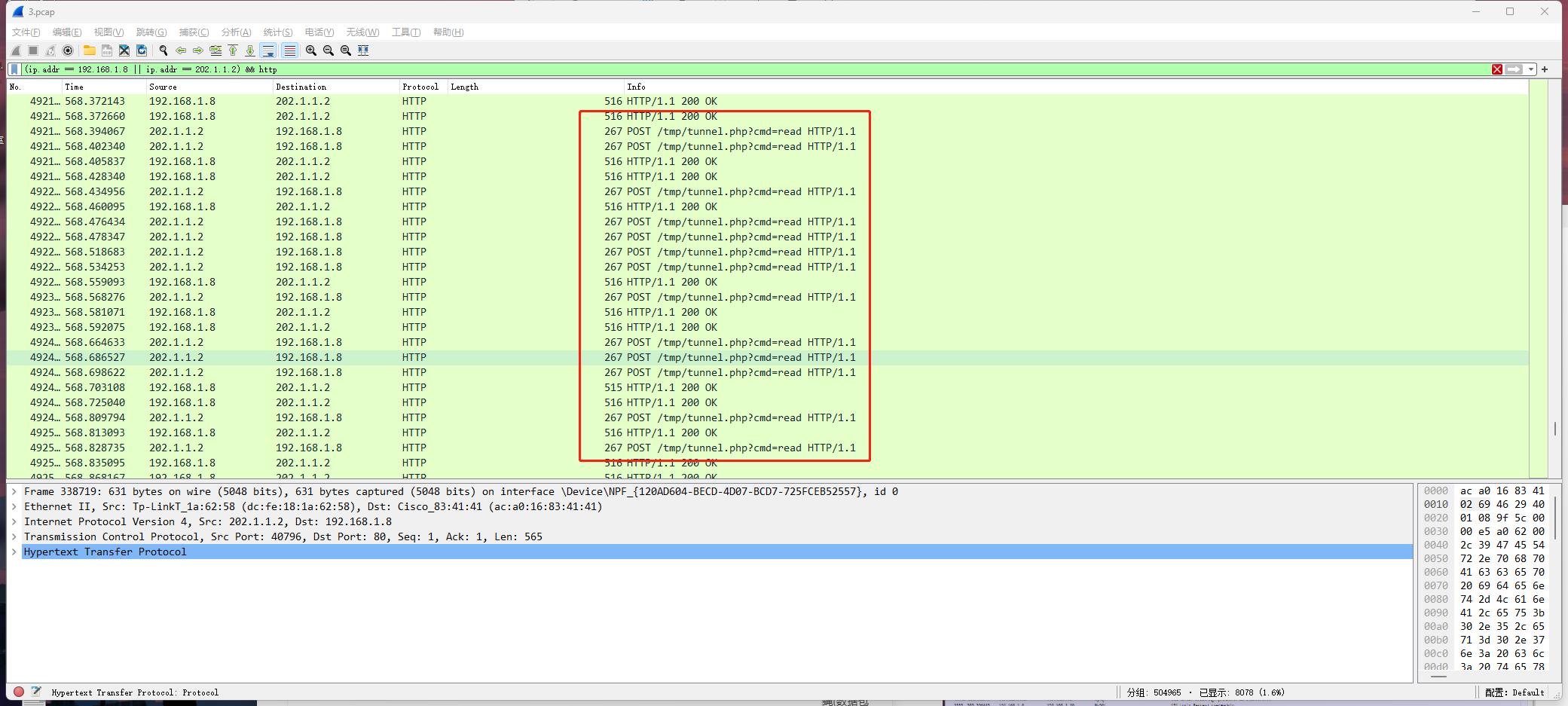
Task: Expand Transmission Control Protocol node
Action: pyautogui.click(x=14, y=536)
